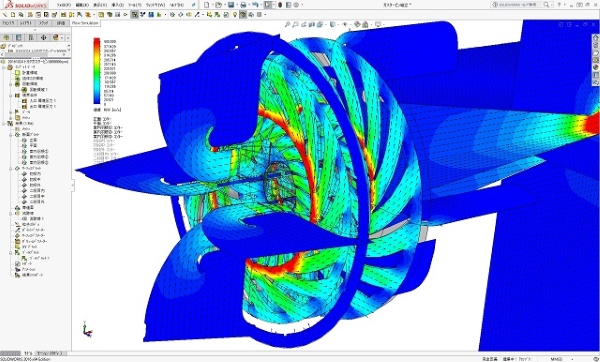Open the search options dropdown arrow

tap(551, 5)
